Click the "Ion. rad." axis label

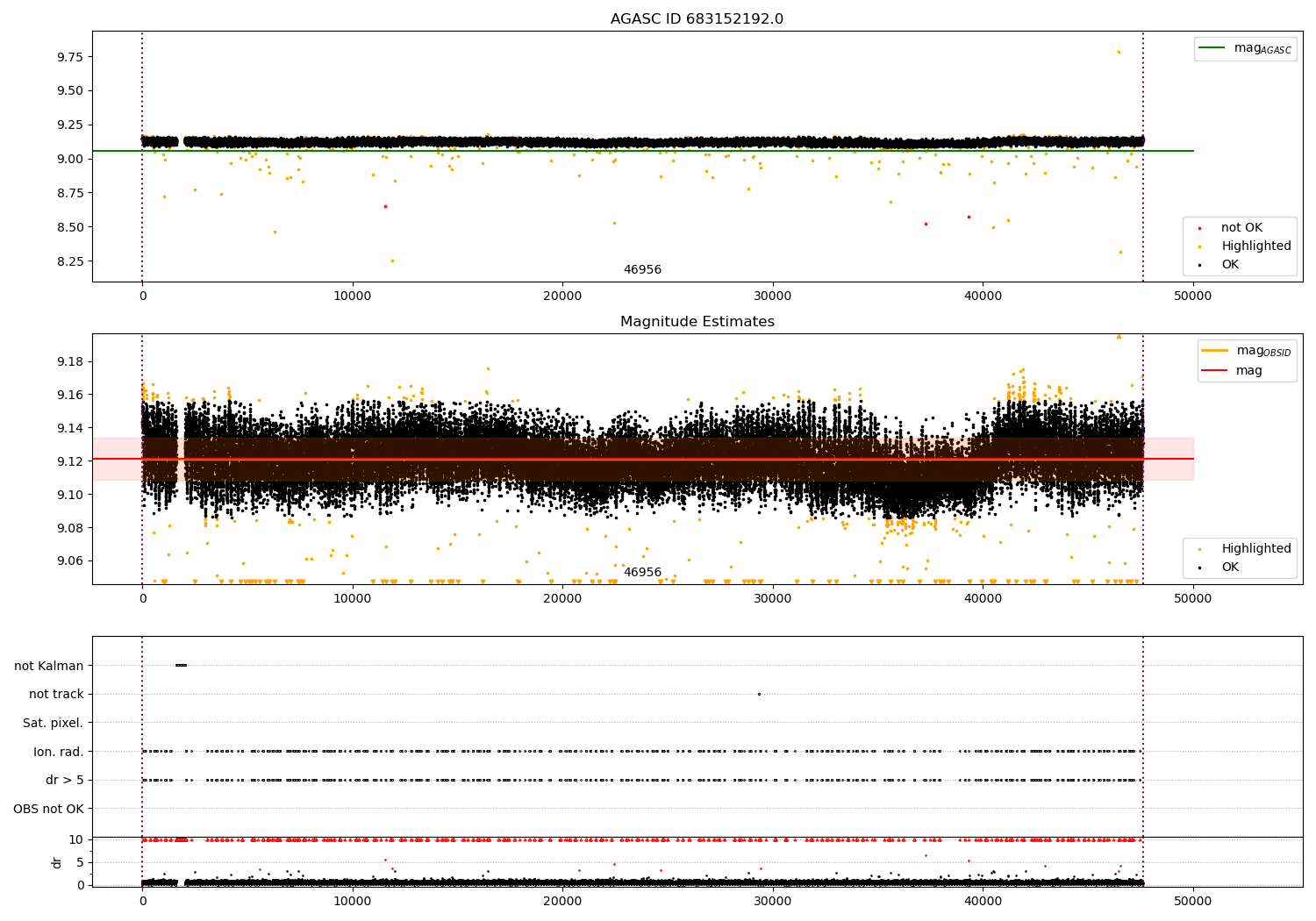(x=59, y=752)
